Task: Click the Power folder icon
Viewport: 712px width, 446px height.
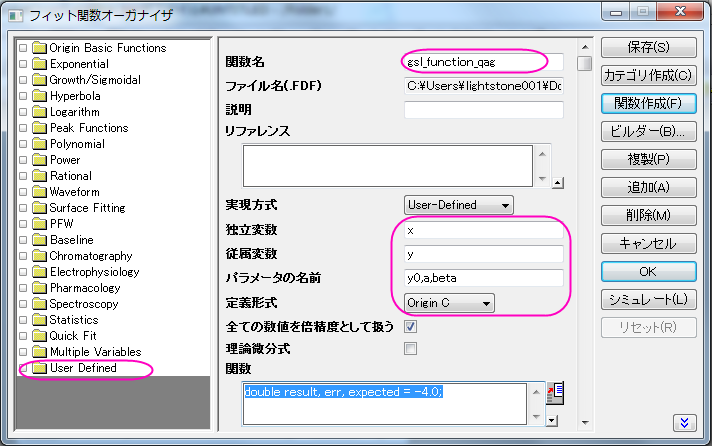Action: tap(40, 160)
